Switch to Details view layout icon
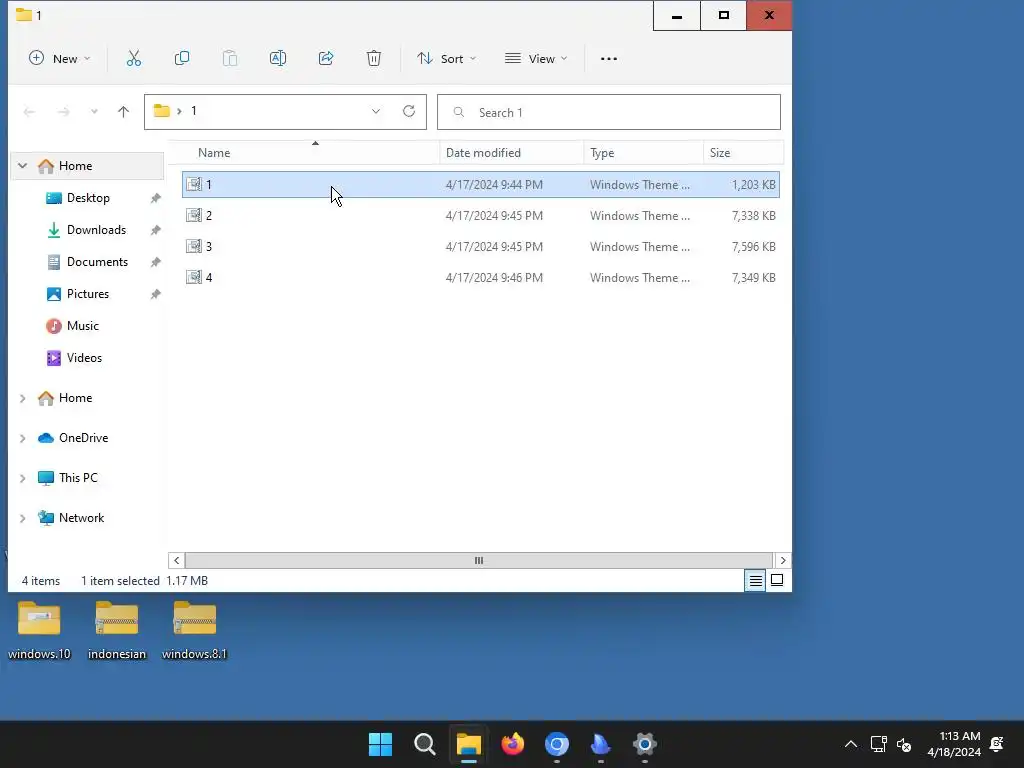Image resolution: width=1024 pixels, height=768 pixels. pyautogui.click(x=756, y=580)
